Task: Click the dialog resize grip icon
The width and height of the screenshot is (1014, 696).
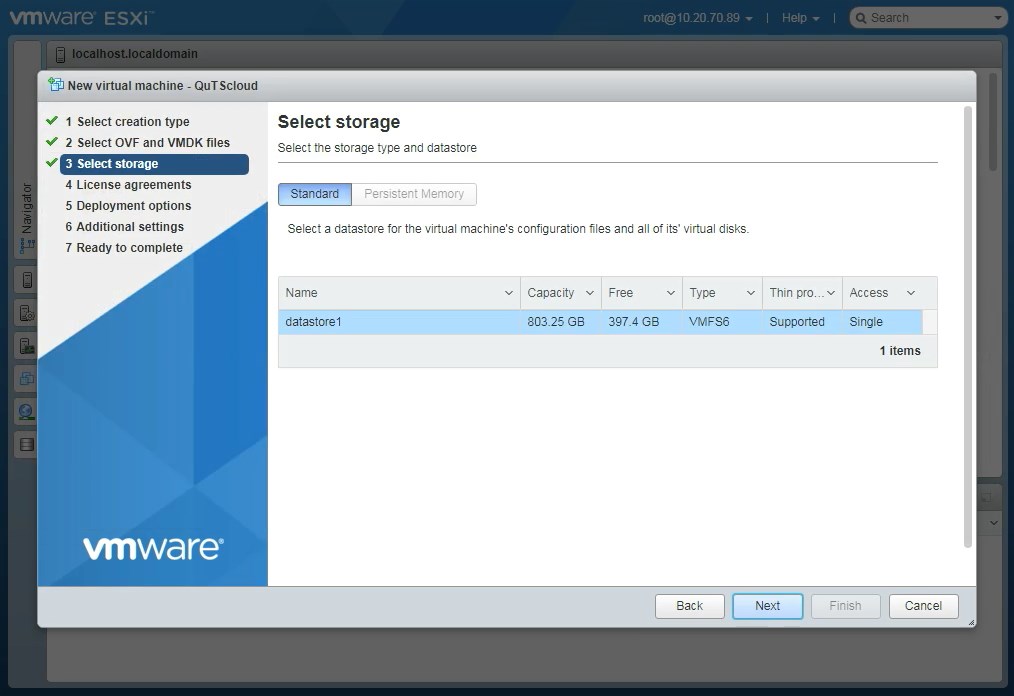Action: (x=971, y=622)
